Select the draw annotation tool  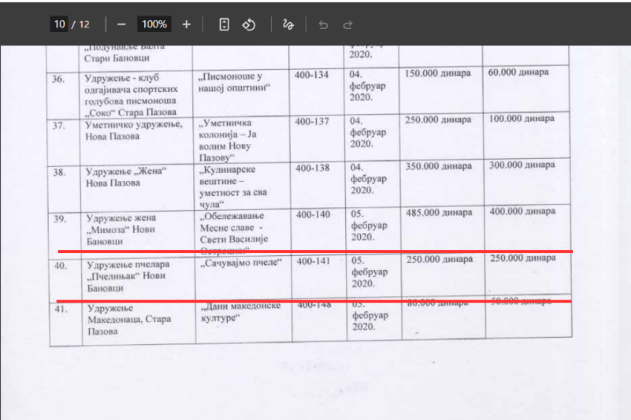point(289,23)
